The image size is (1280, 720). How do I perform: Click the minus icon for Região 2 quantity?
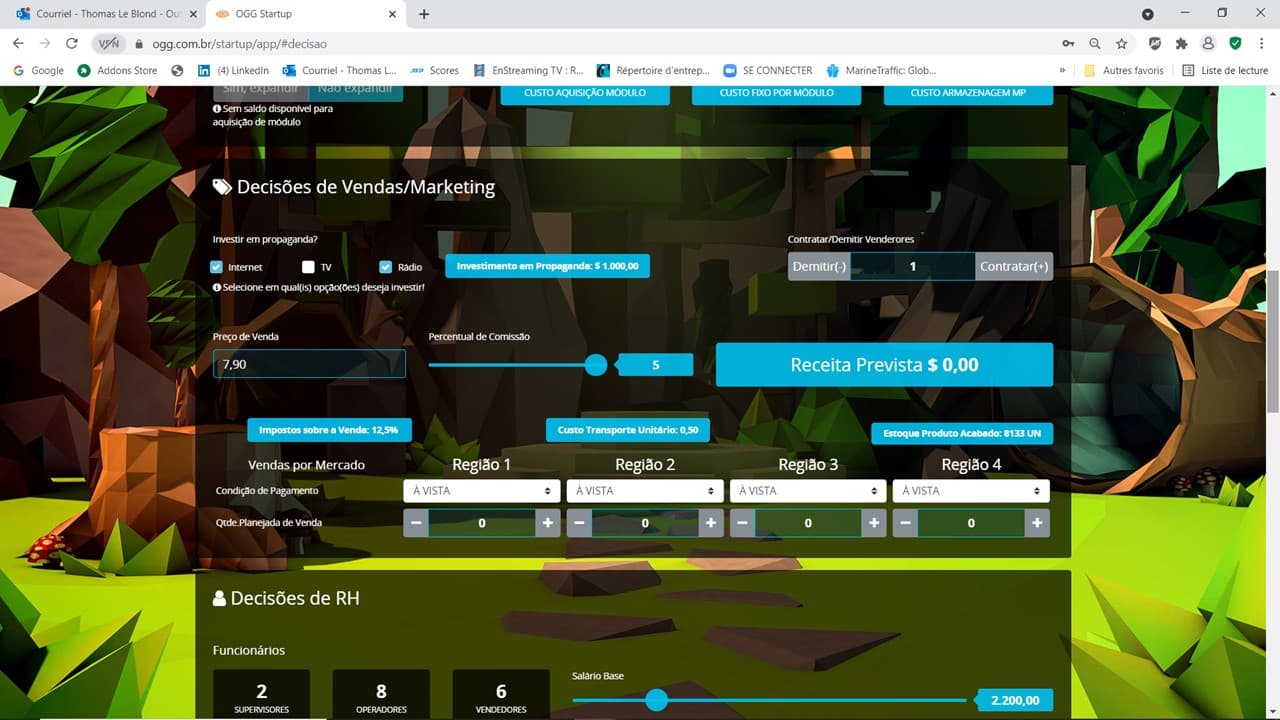(x=579, y=523)
